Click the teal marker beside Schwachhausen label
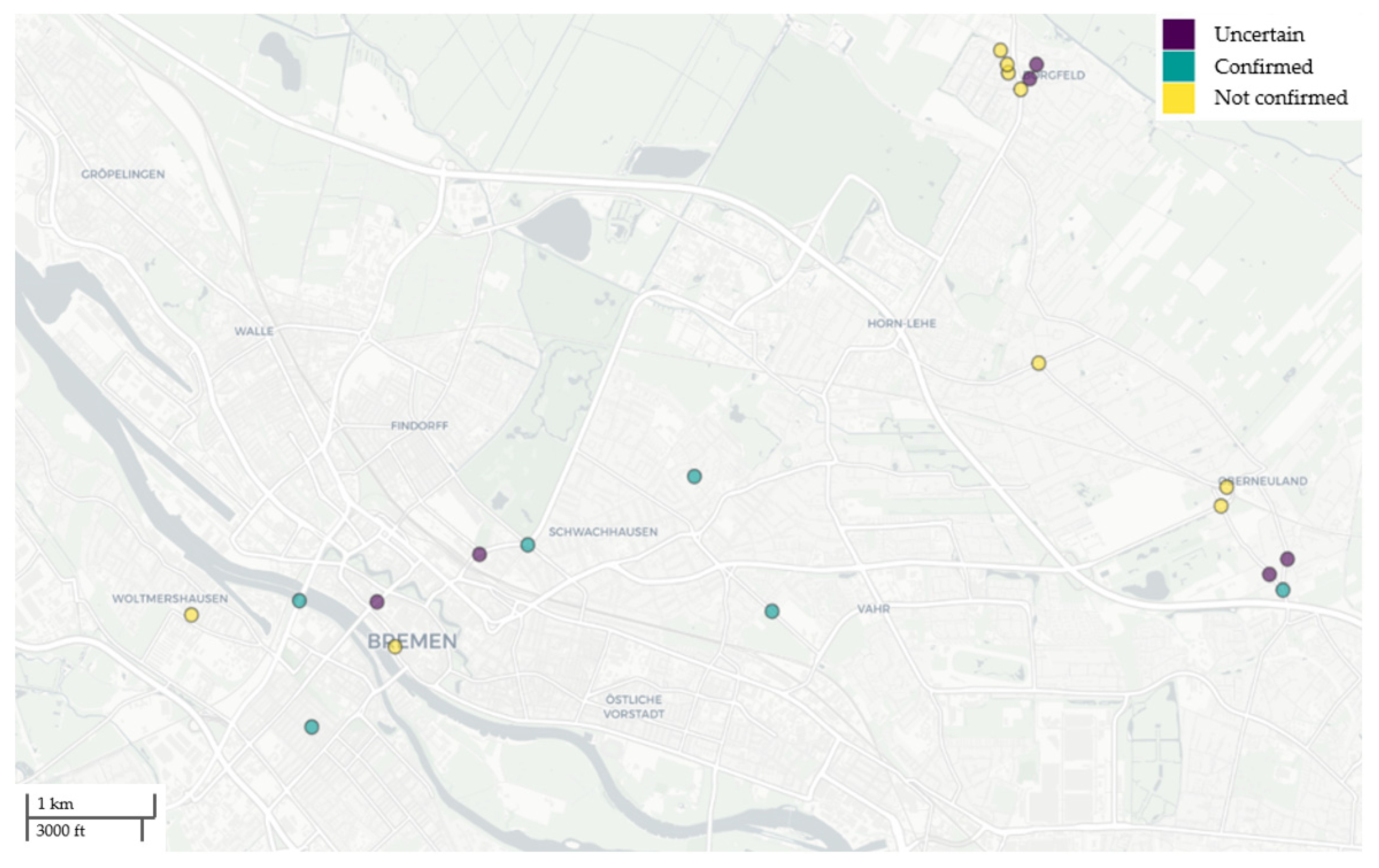This screenshot has height=868, width=1379. [527, 545]
